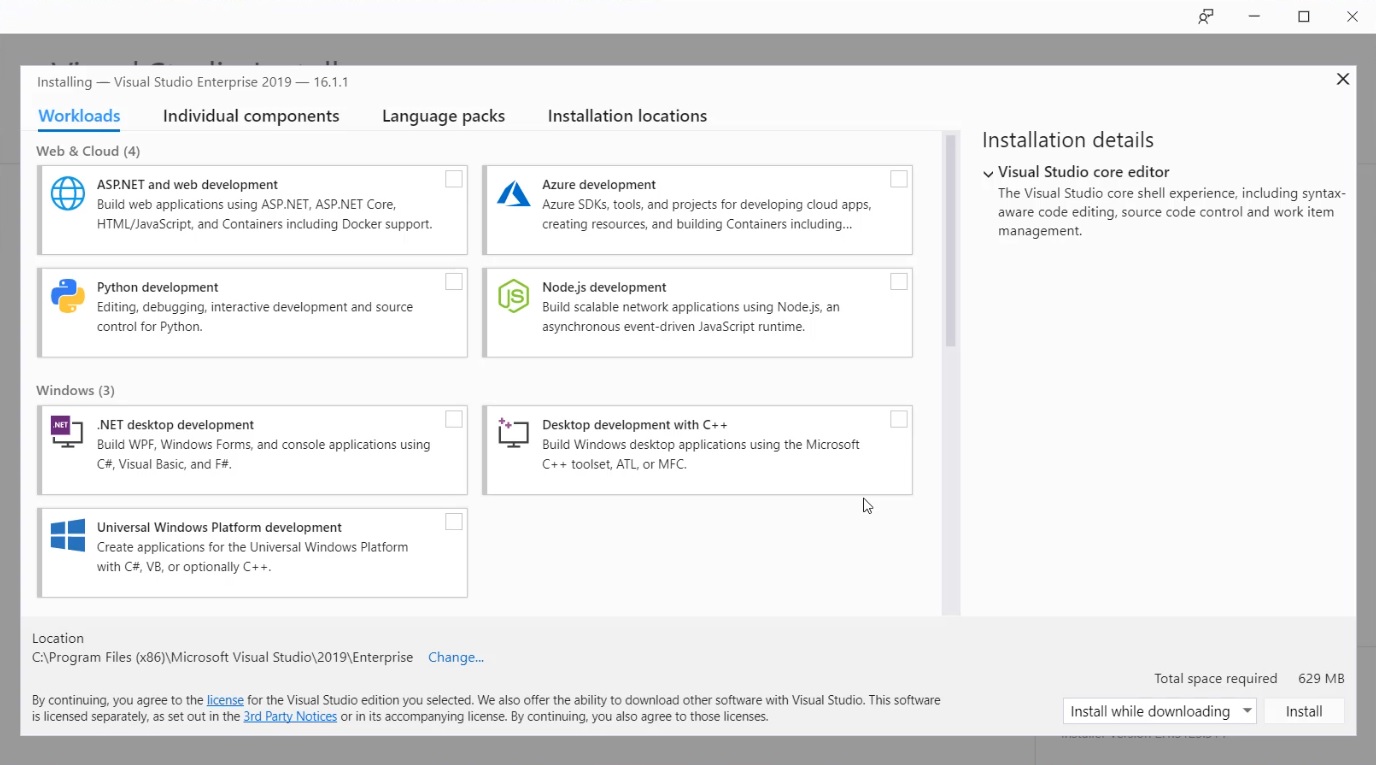Image resolution: width=1376 pixels, height=765 pixels.
Task: Click the Node.js hexagon icon
Action: 513,296
